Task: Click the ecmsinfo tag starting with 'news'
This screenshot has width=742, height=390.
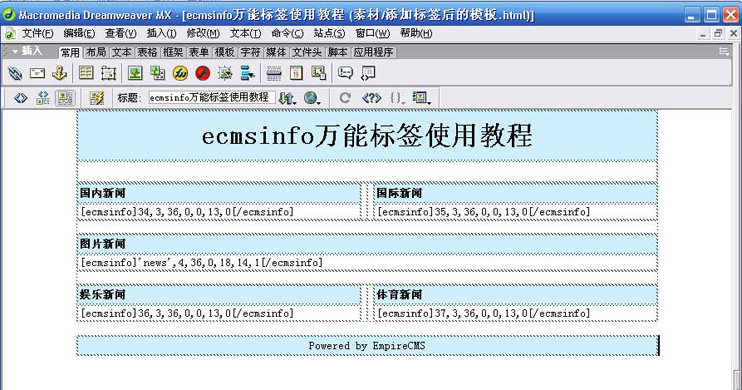Action: (x=202, y=263)
